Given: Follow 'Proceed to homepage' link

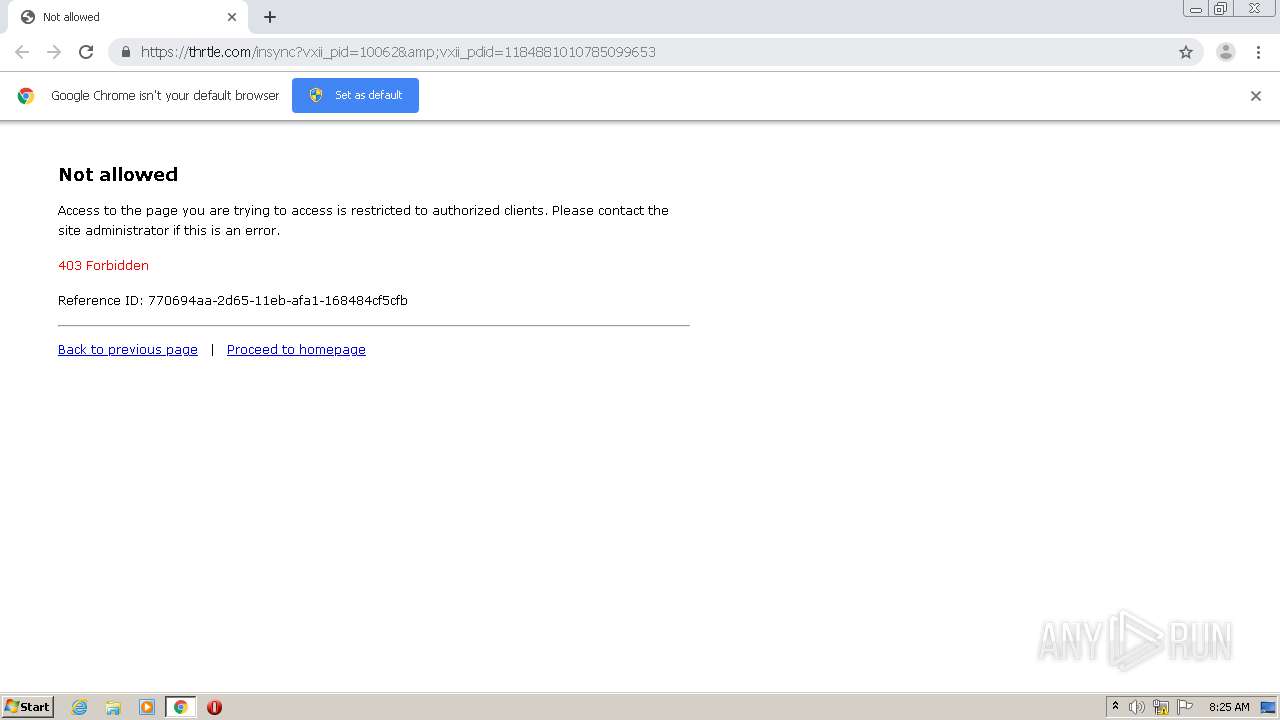Looking at the screenshot, I should click(296, 349).
